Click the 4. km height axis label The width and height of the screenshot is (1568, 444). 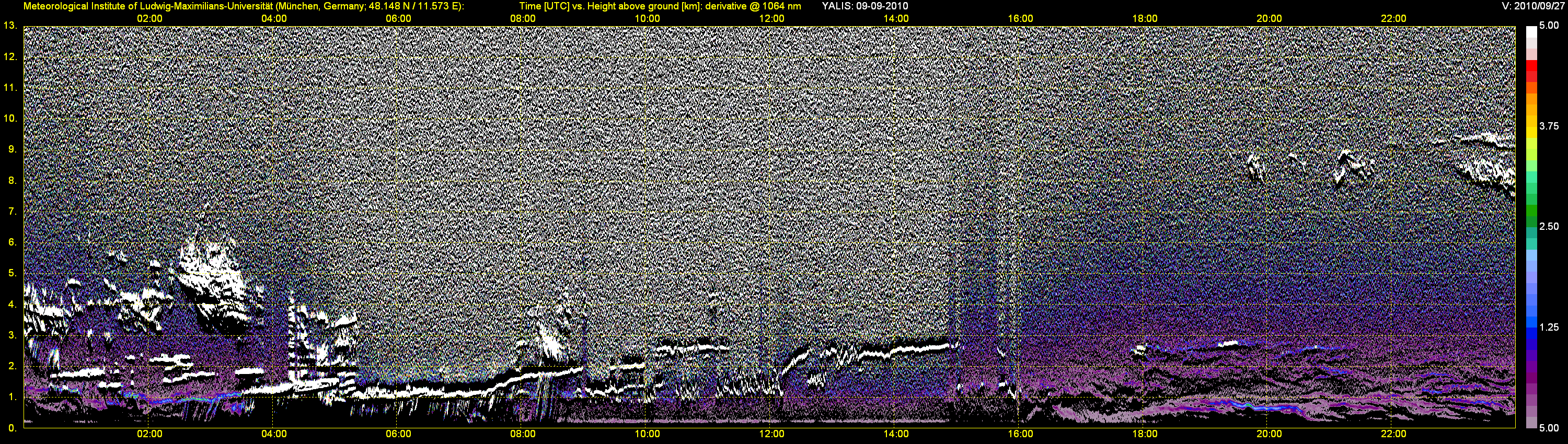pyautogui.click(x=13, y=304)
